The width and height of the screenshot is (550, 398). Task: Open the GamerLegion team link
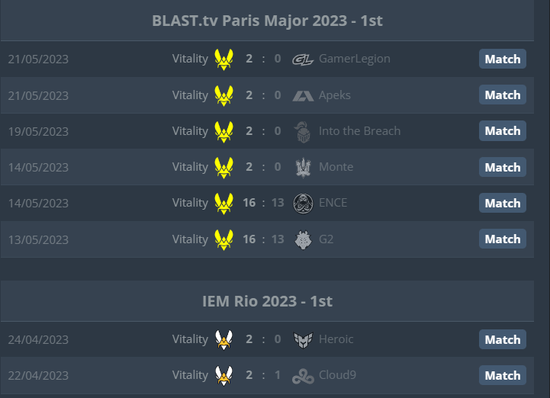click(354, 59)
